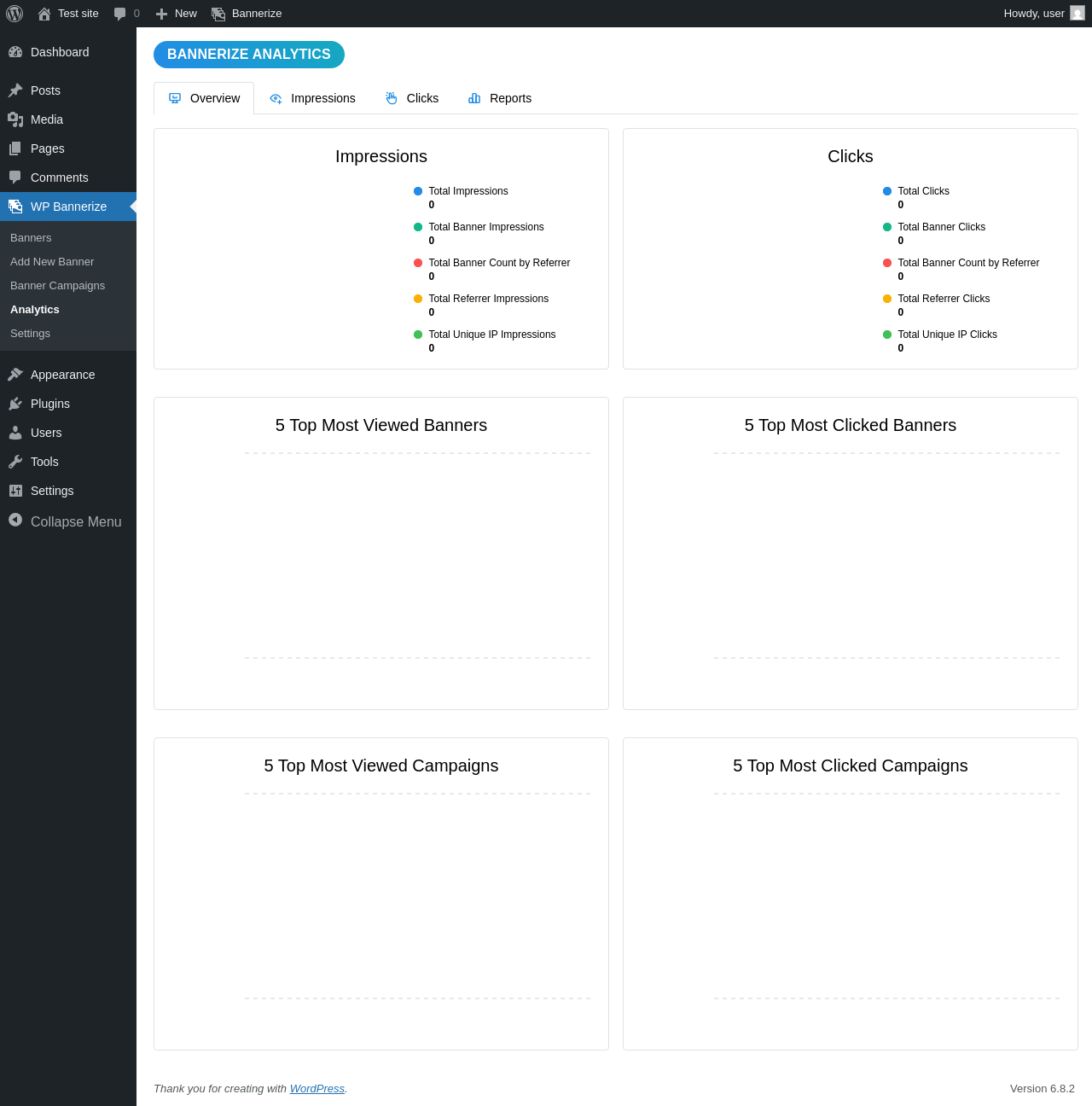
Task: Click the Bannerize Analytics header badge
Action: point(249,55)
